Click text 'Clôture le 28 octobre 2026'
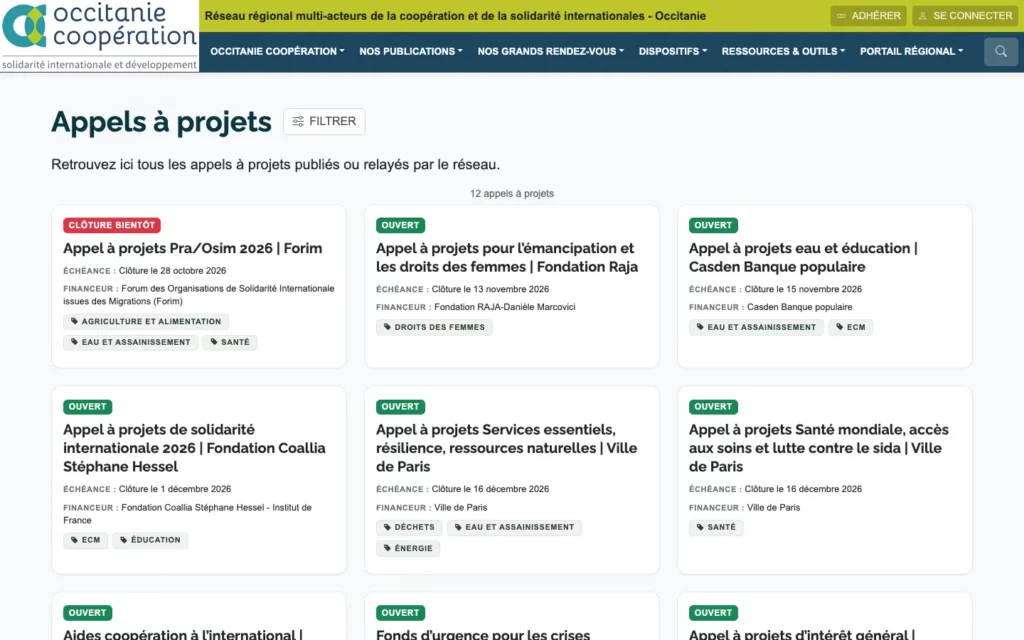 coord(172,270)
